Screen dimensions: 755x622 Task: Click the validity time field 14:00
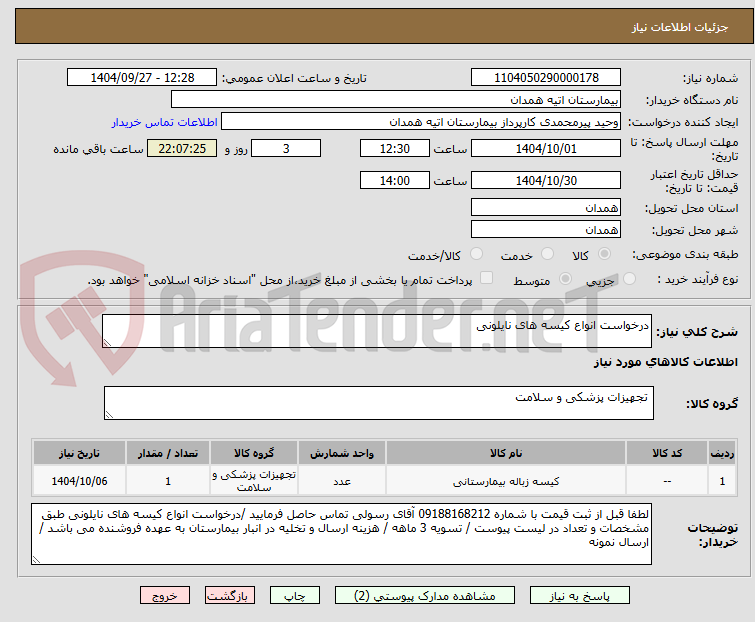(395, 181)
